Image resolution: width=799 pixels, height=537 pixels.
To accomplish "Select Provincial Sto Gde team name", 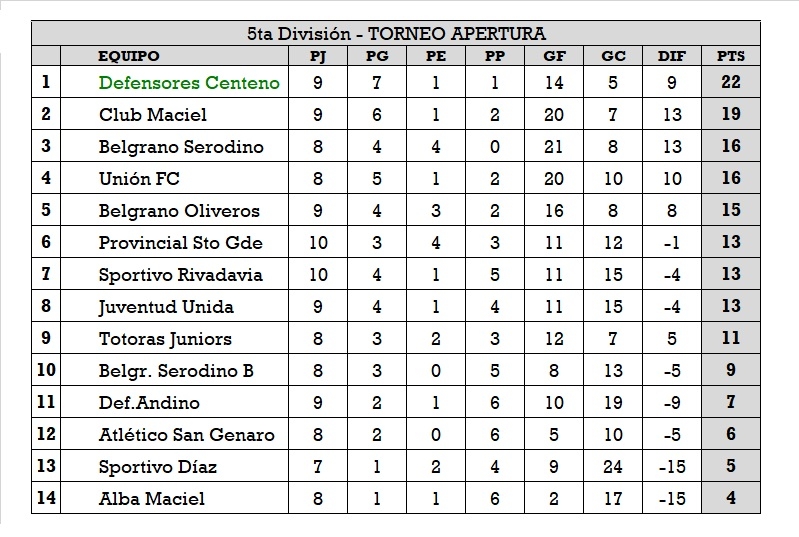I will point(180,243).
